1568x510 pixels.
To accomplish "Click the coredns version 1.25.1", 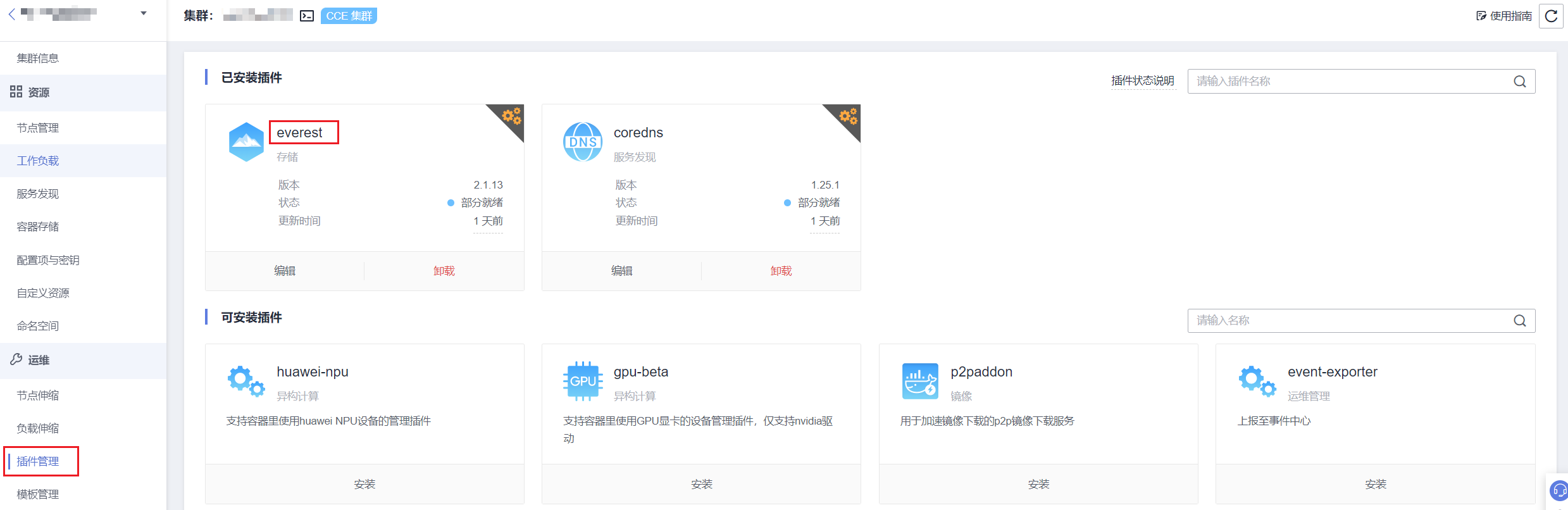I will pyautogui.click(x=825, y=185).
